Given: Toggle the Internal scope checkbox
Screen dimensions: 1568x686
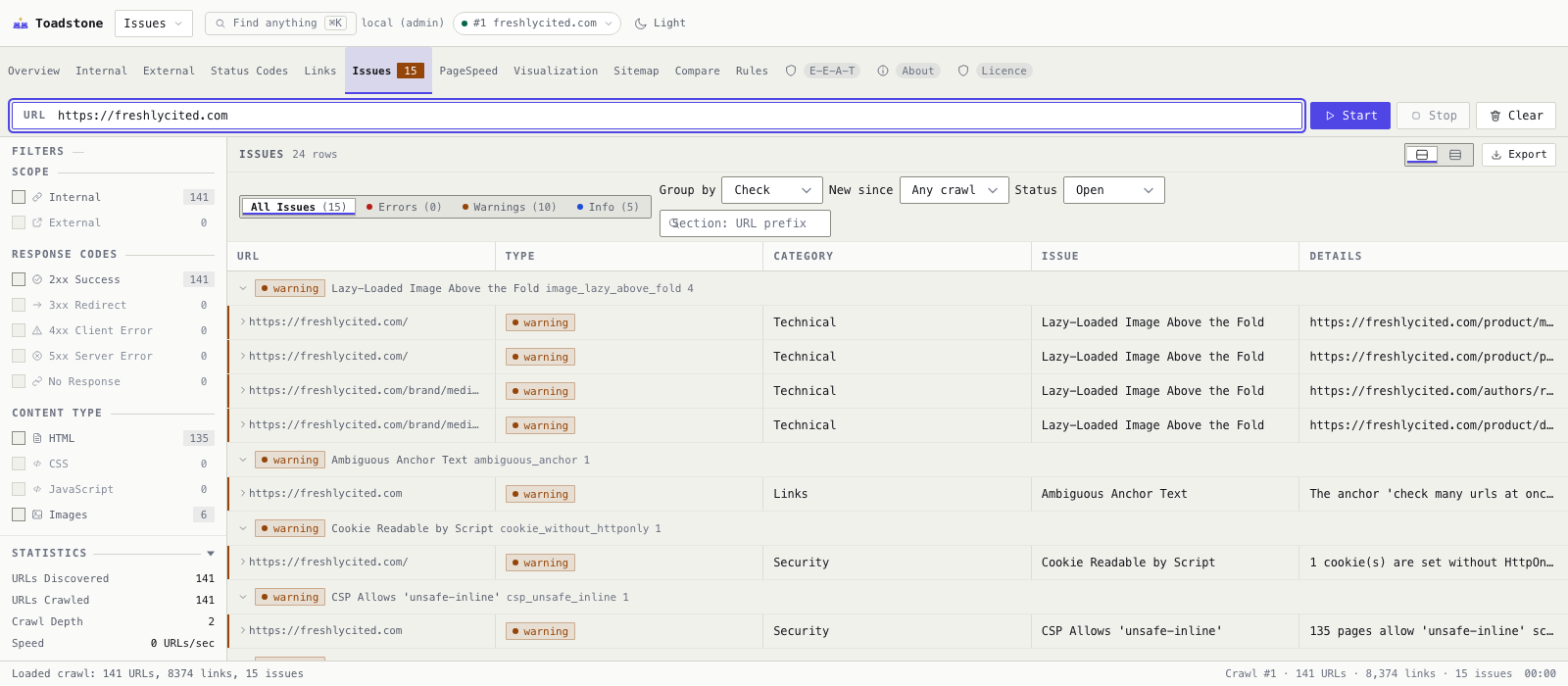Looking at the screenshot, I should pos(19,197).
